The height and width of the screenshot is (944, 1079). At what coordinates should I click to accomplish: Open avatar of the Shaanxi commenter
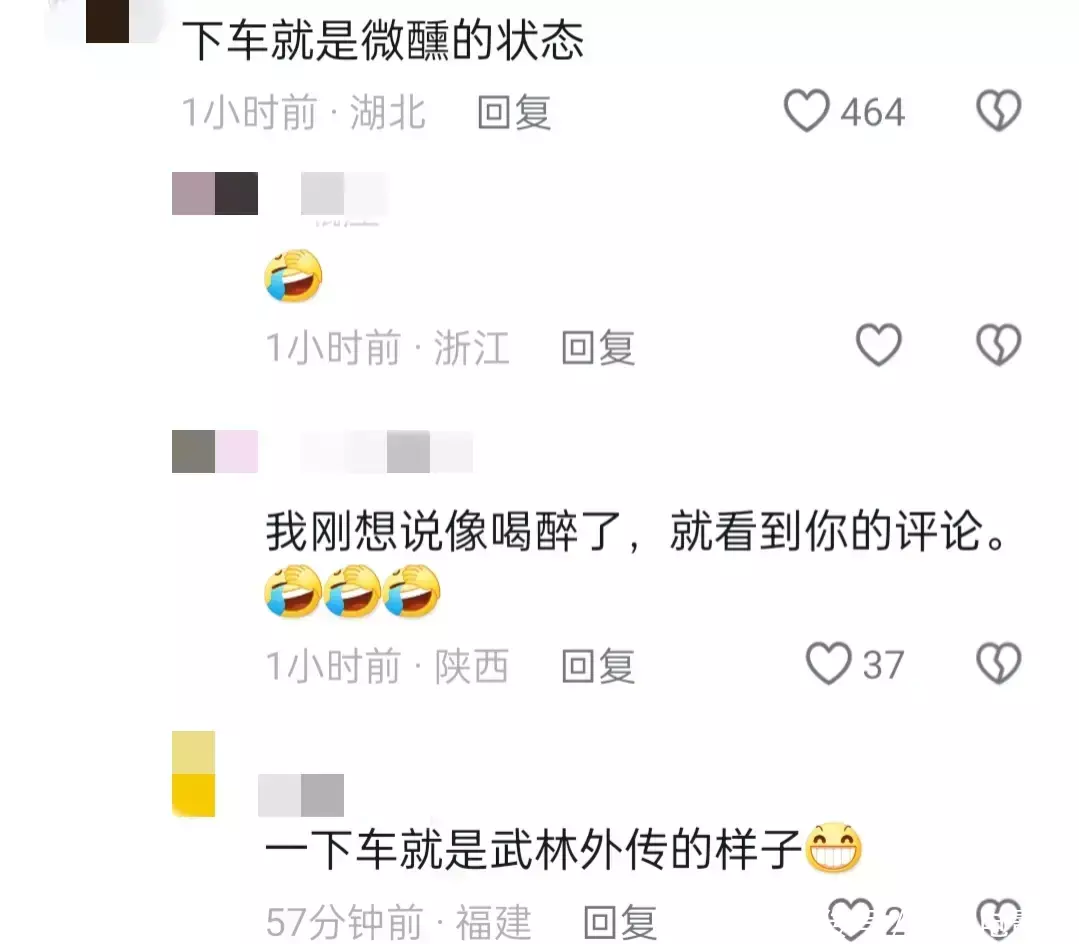215,451
